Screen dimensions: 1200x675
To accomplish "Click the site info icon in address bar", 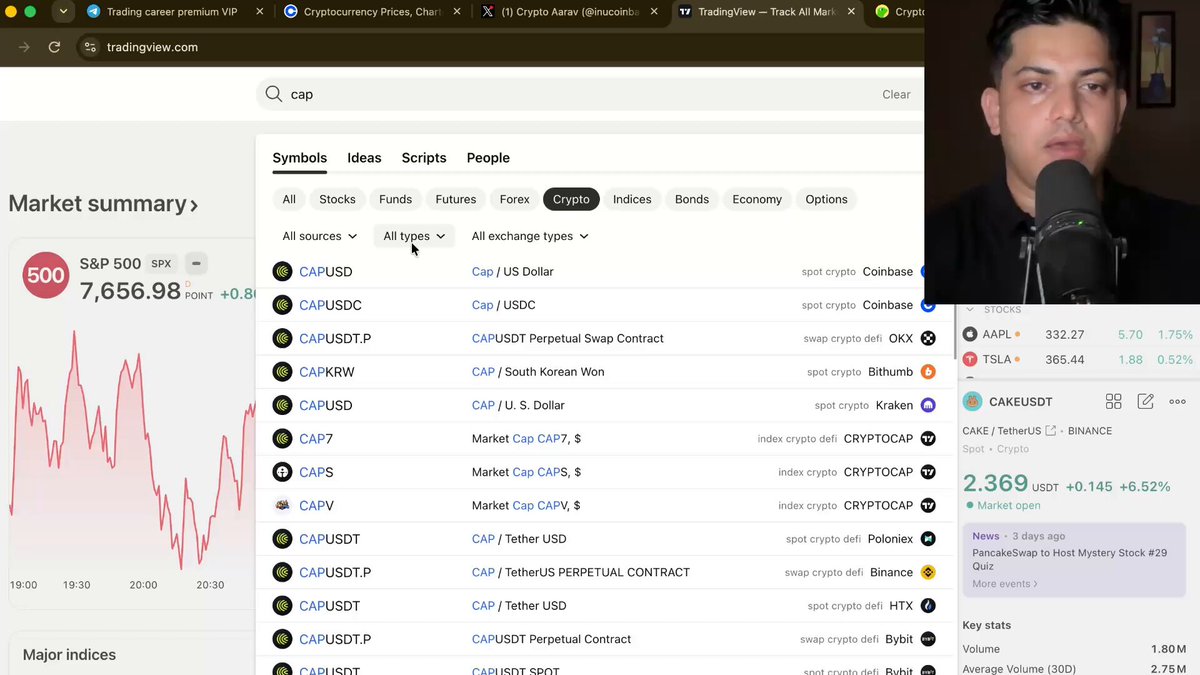I will pos(89,47).
